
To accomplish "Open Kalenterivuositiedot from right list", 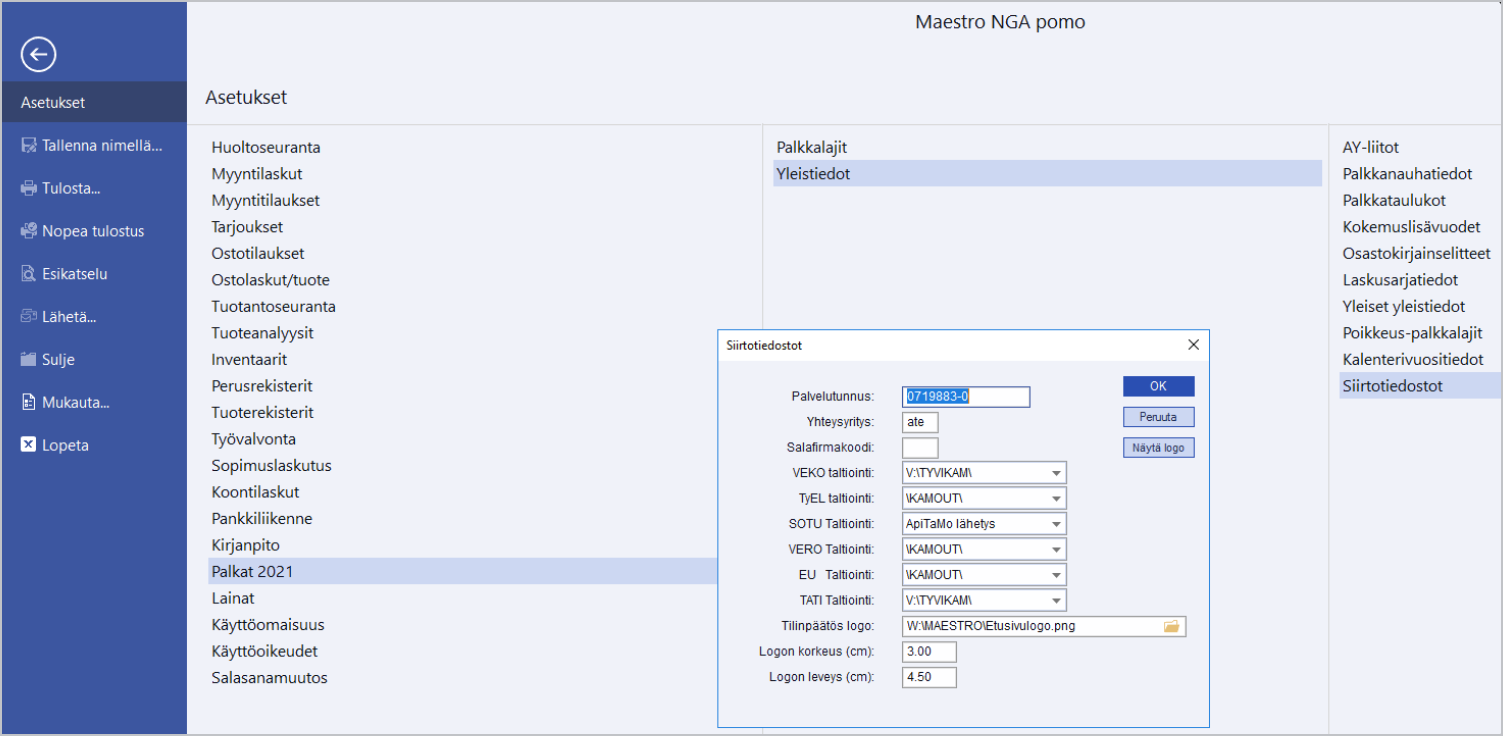I will (x=1412, y=359).
